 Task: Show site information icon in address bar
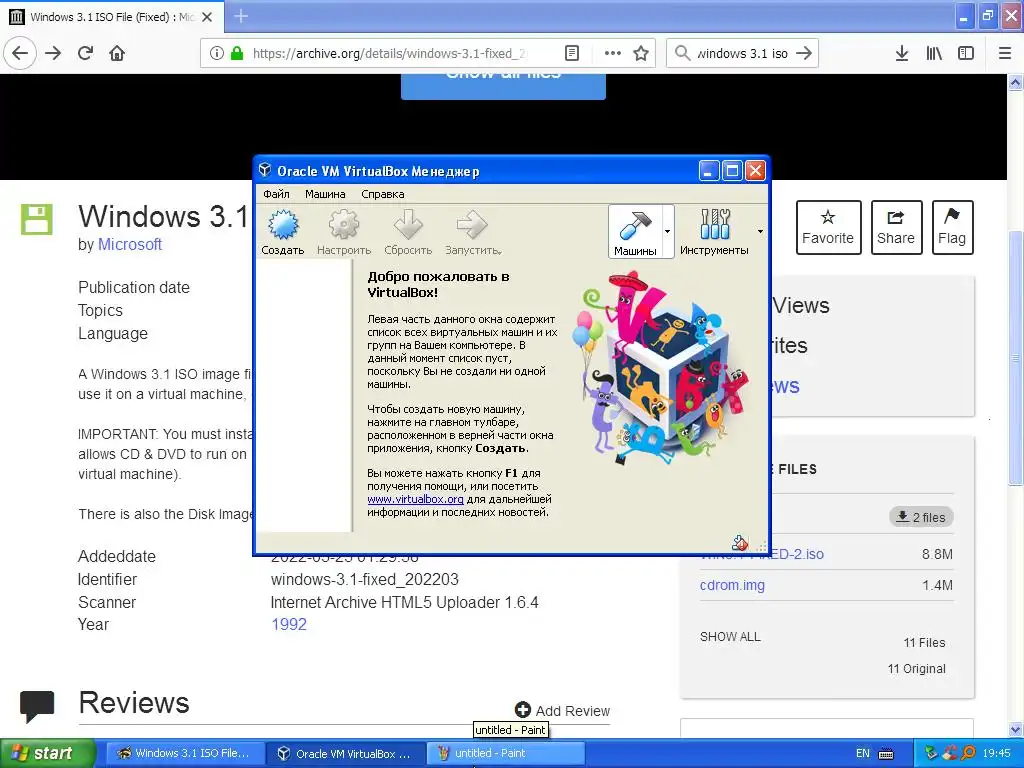pyautogui.click(x=216, y=53)
